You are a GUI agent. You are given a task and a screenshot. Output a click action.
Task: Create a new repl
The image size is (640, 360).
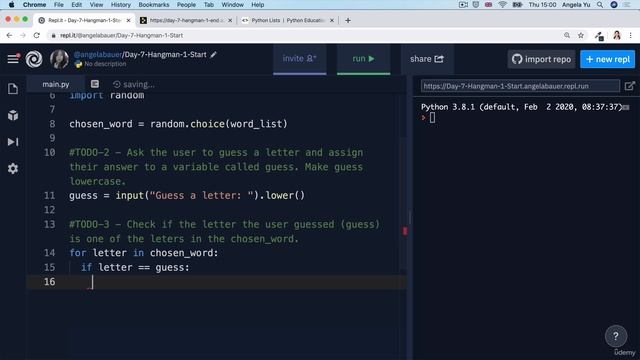[x=607, y=59]
